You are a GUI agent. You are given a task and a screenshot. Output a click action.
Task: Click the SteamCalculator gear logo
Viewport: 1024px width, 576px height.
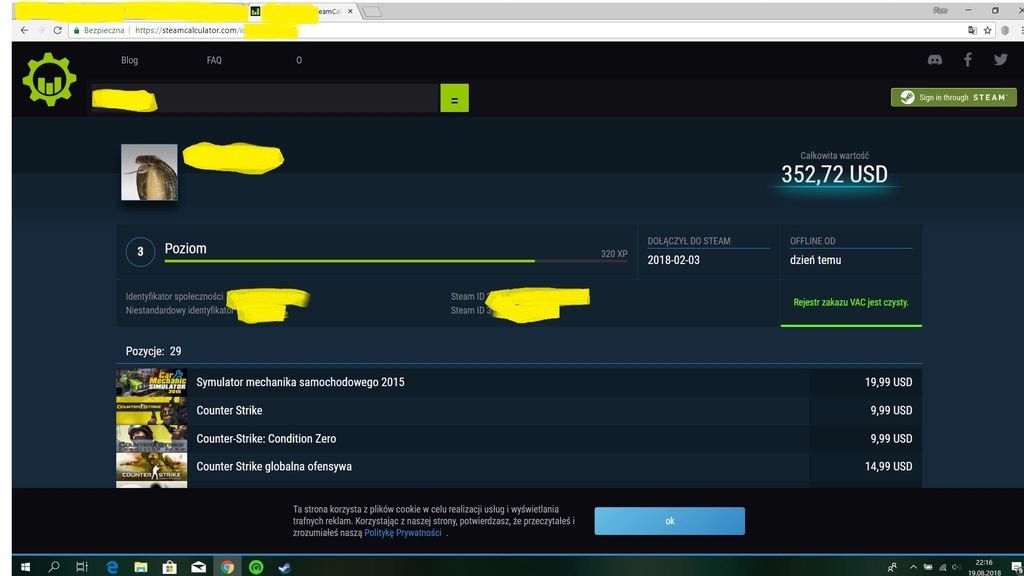50,80
